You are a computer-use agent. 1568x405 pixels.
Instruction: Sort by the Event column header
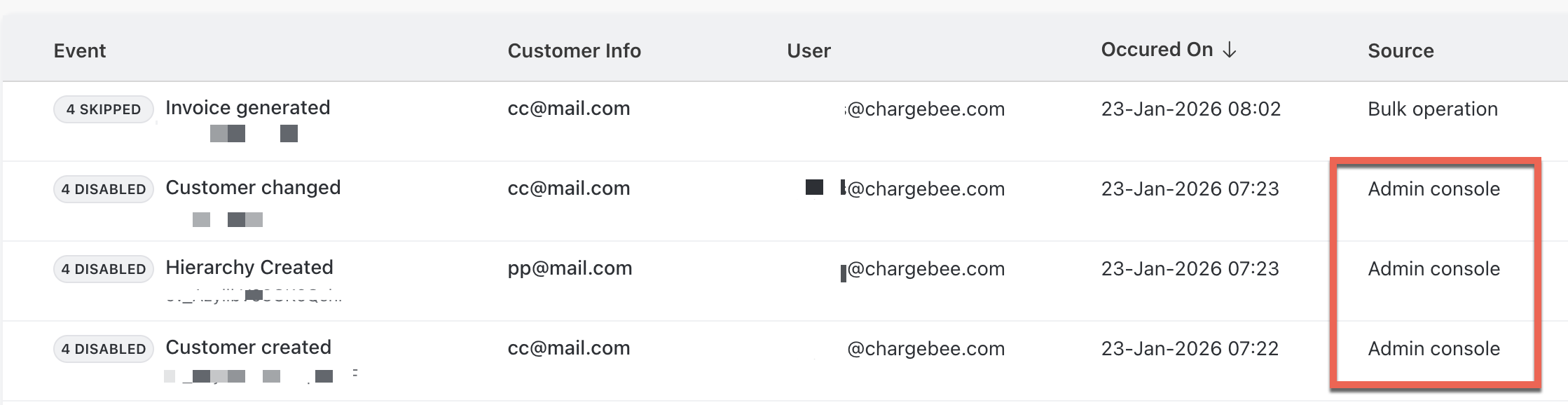point(80,50)
